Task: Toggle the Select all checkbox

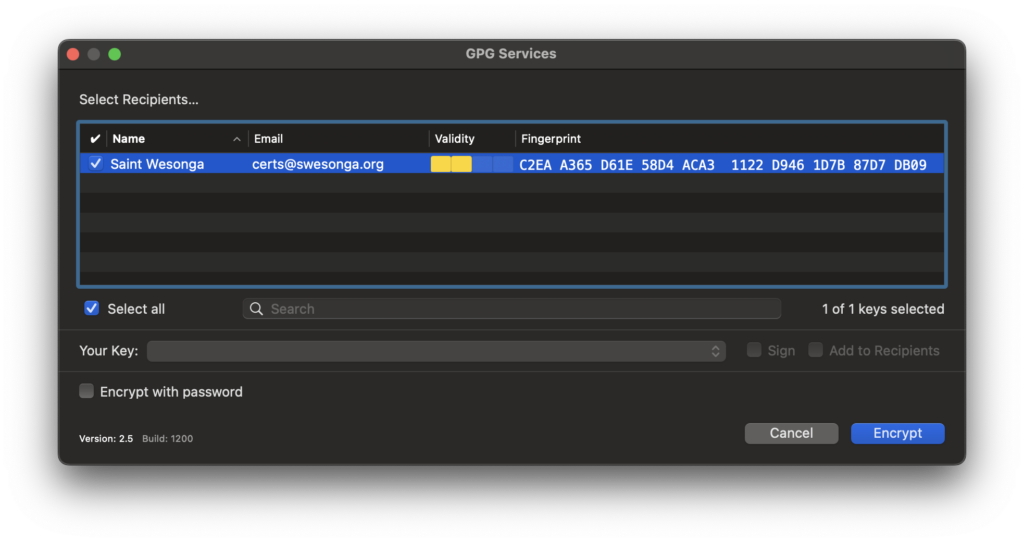Action: click(x=92, y=309)
